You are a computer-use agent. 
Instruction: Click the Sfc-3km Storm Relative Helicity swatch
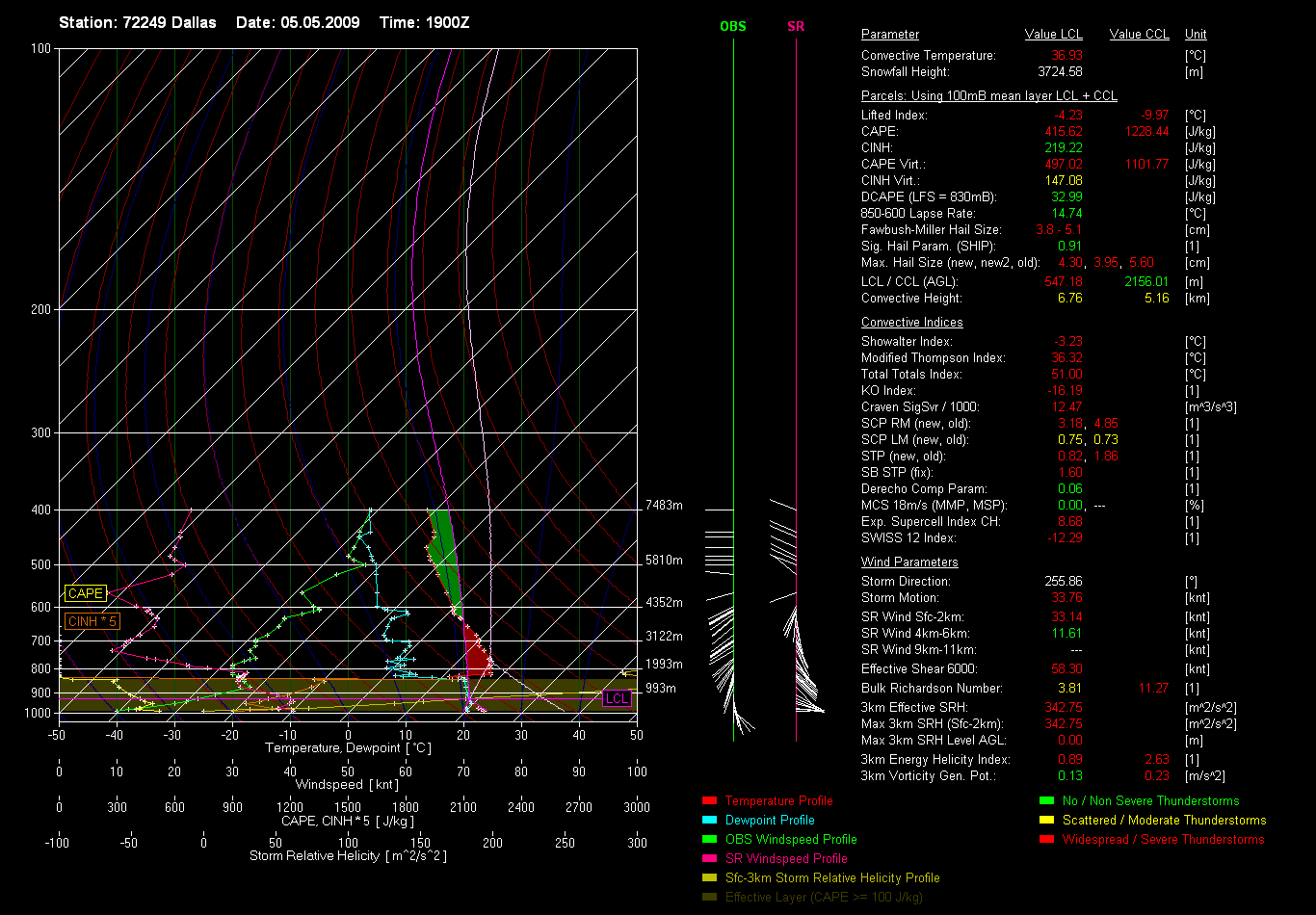click(x=709, y=878)
